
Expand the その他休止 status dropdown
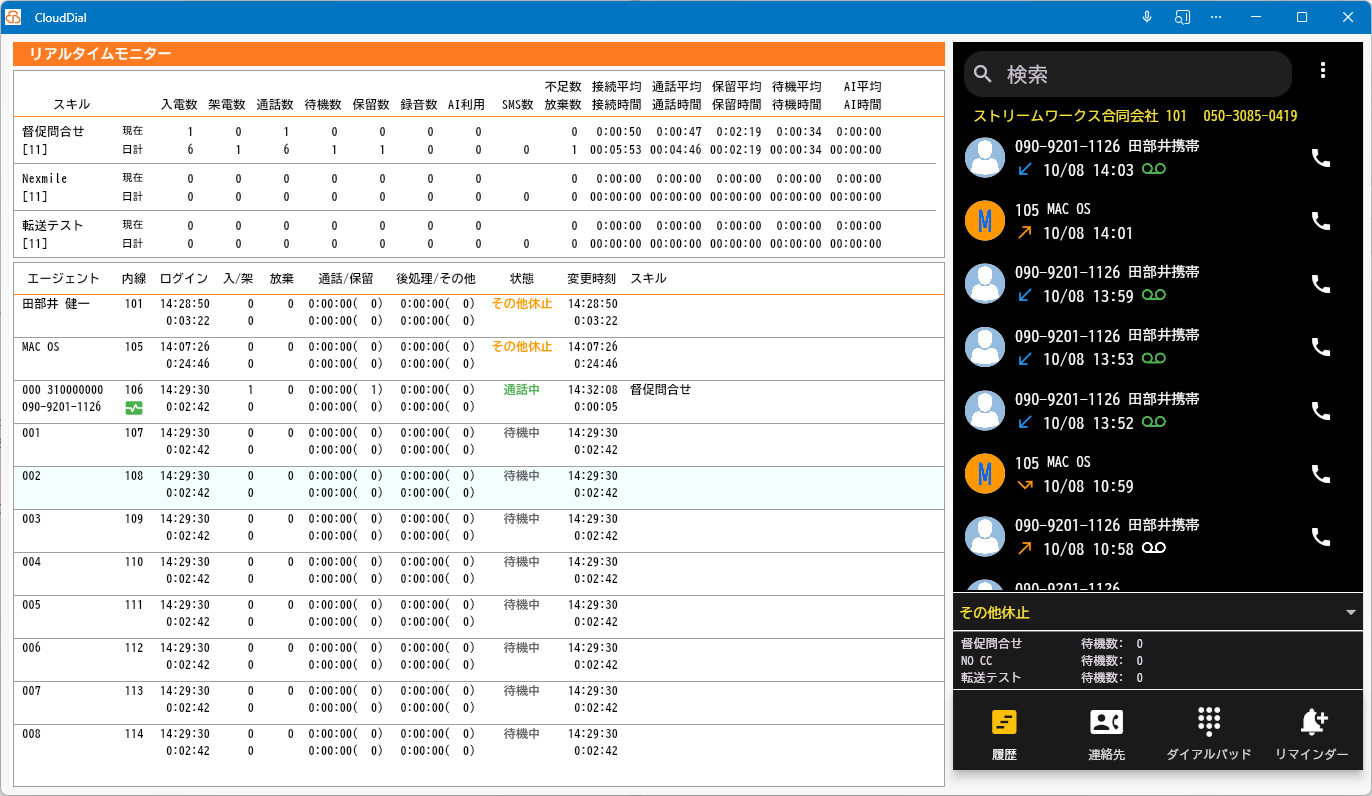click(x=1351, y=612)
